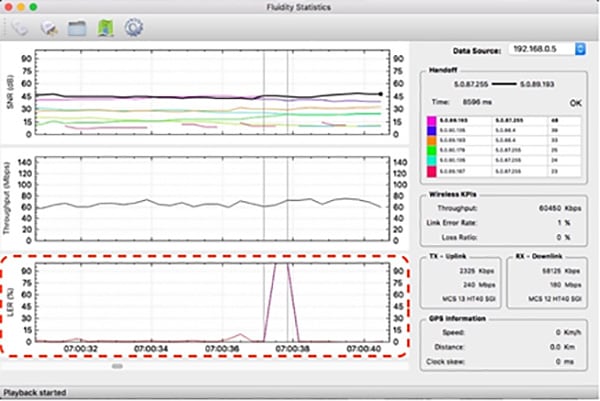The height and width of the screenshot is (401, 600).
Task: Expand the Data Source dropdown
Action: click(x=579, y=48)
